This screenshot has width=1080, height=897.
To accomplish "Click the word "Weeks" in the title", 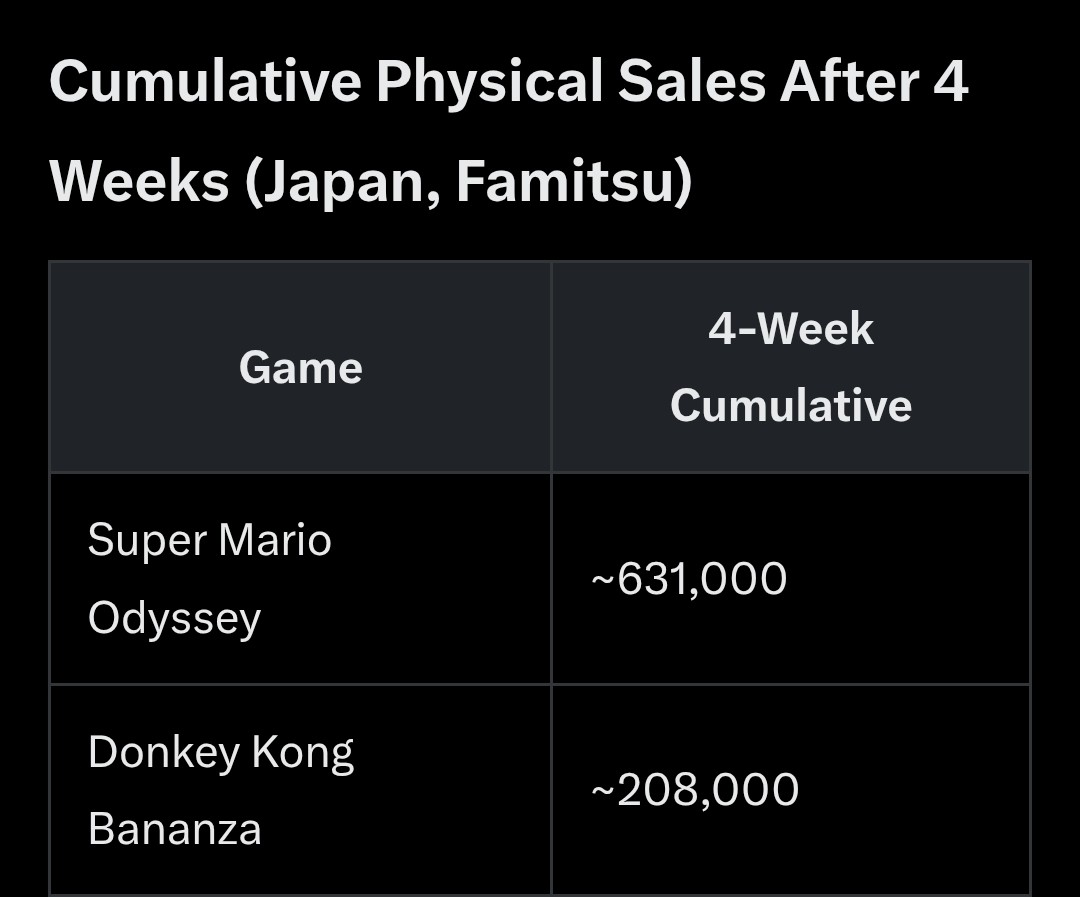I will click(139, 181).
